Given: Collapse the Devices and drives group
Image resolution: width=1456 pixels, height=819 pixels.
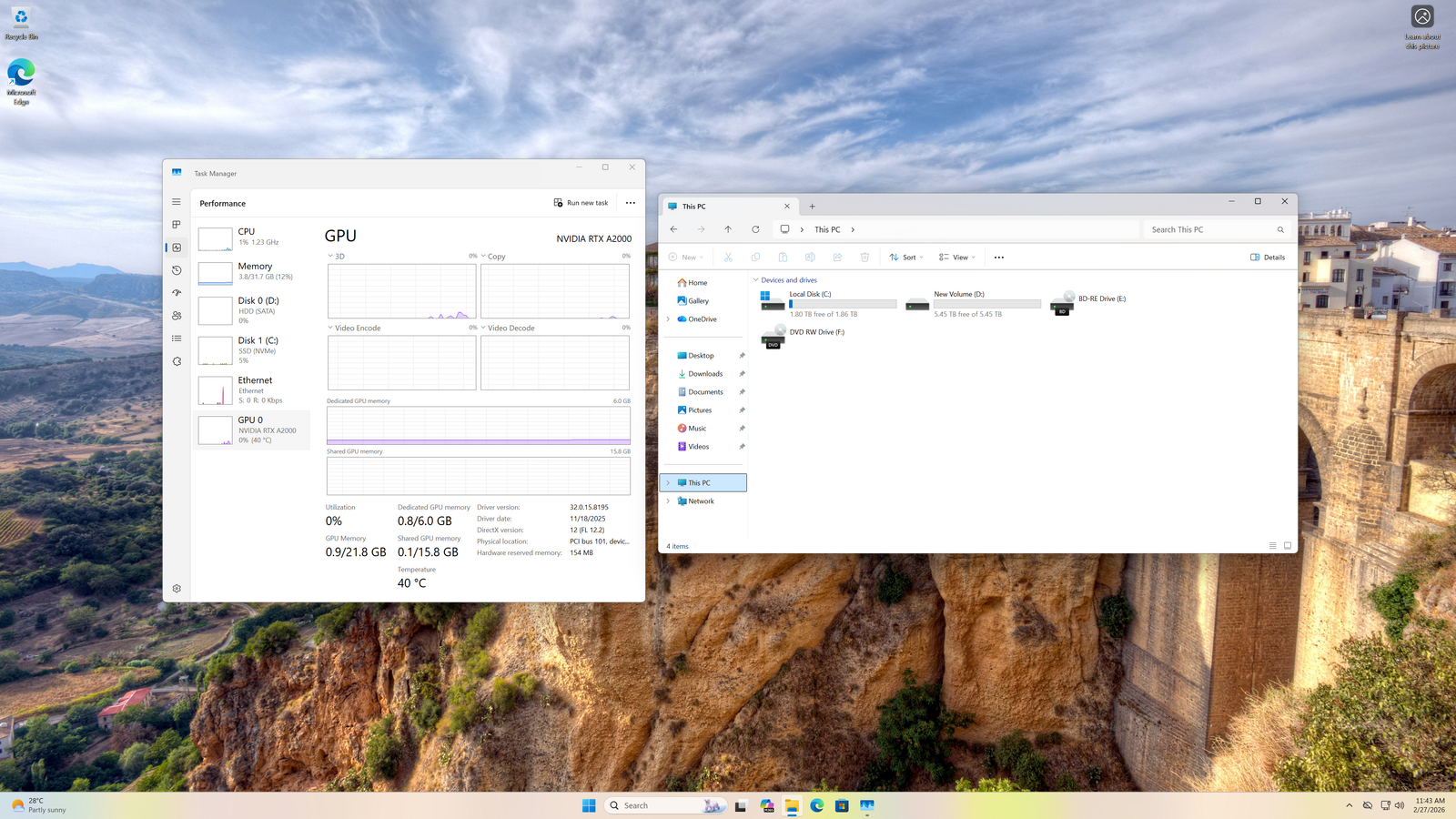Looking at the screenshot, I should [x=755, y=280].
